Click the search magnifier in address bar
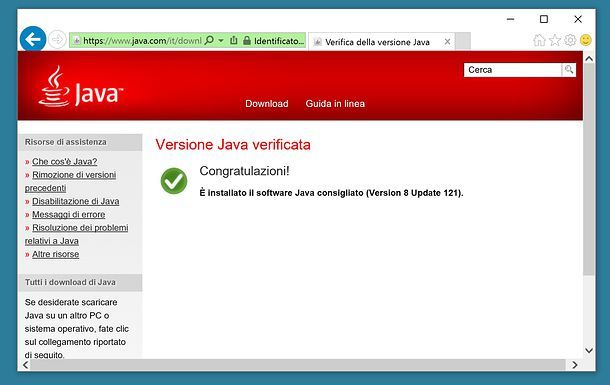The image size is (610, 385). click(209, 40)
